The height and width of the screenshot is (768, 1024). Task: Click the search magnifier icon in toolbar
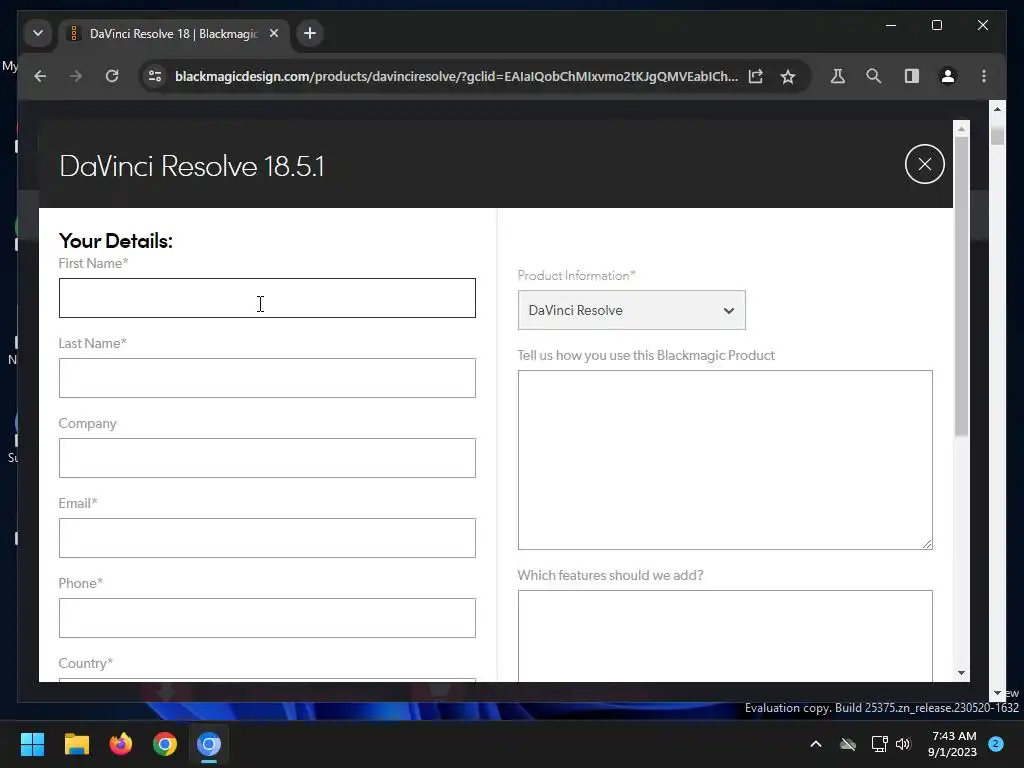point(873,76)
